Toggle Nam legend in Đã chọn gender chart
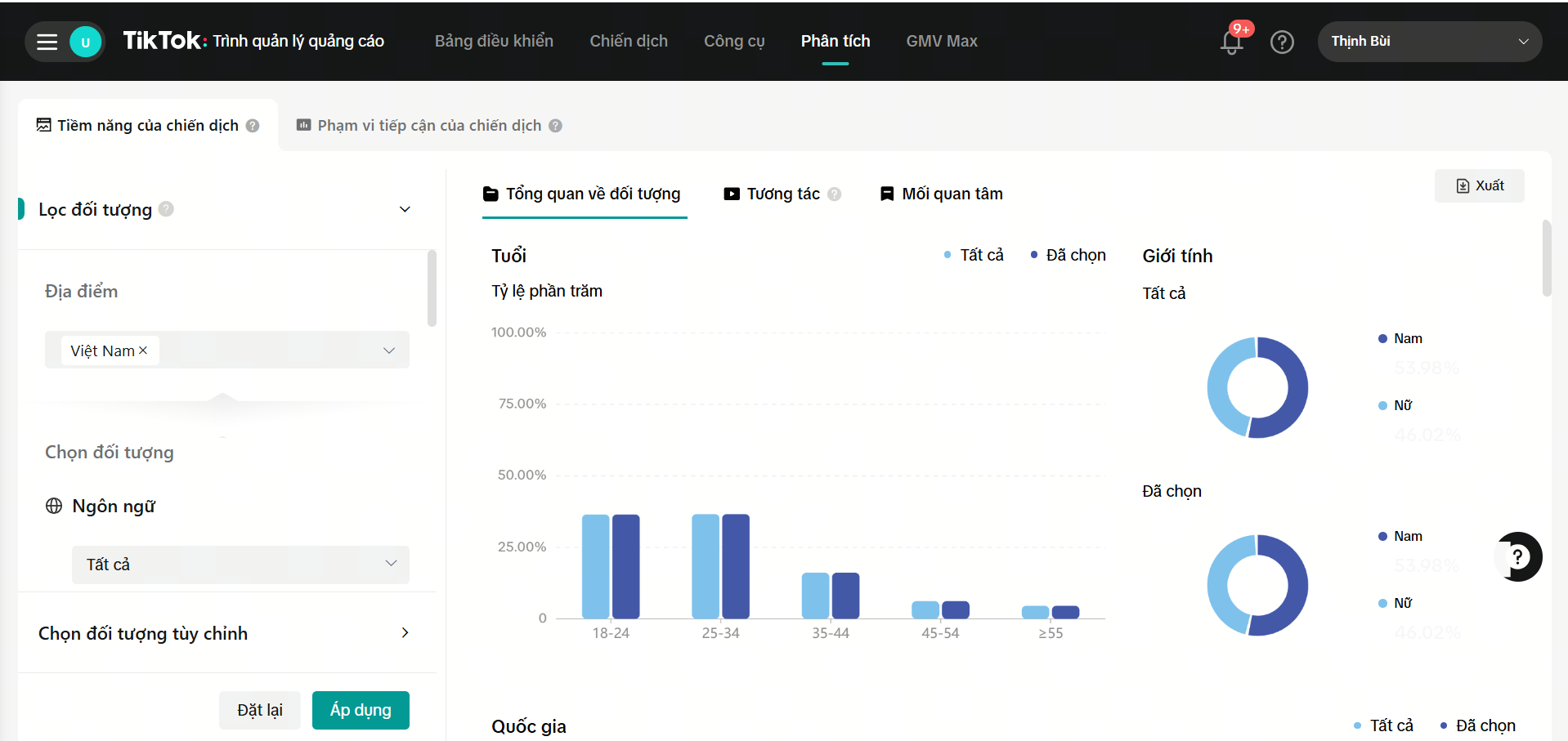This screenshot has height=741, width=1568. coord(1400,537)
